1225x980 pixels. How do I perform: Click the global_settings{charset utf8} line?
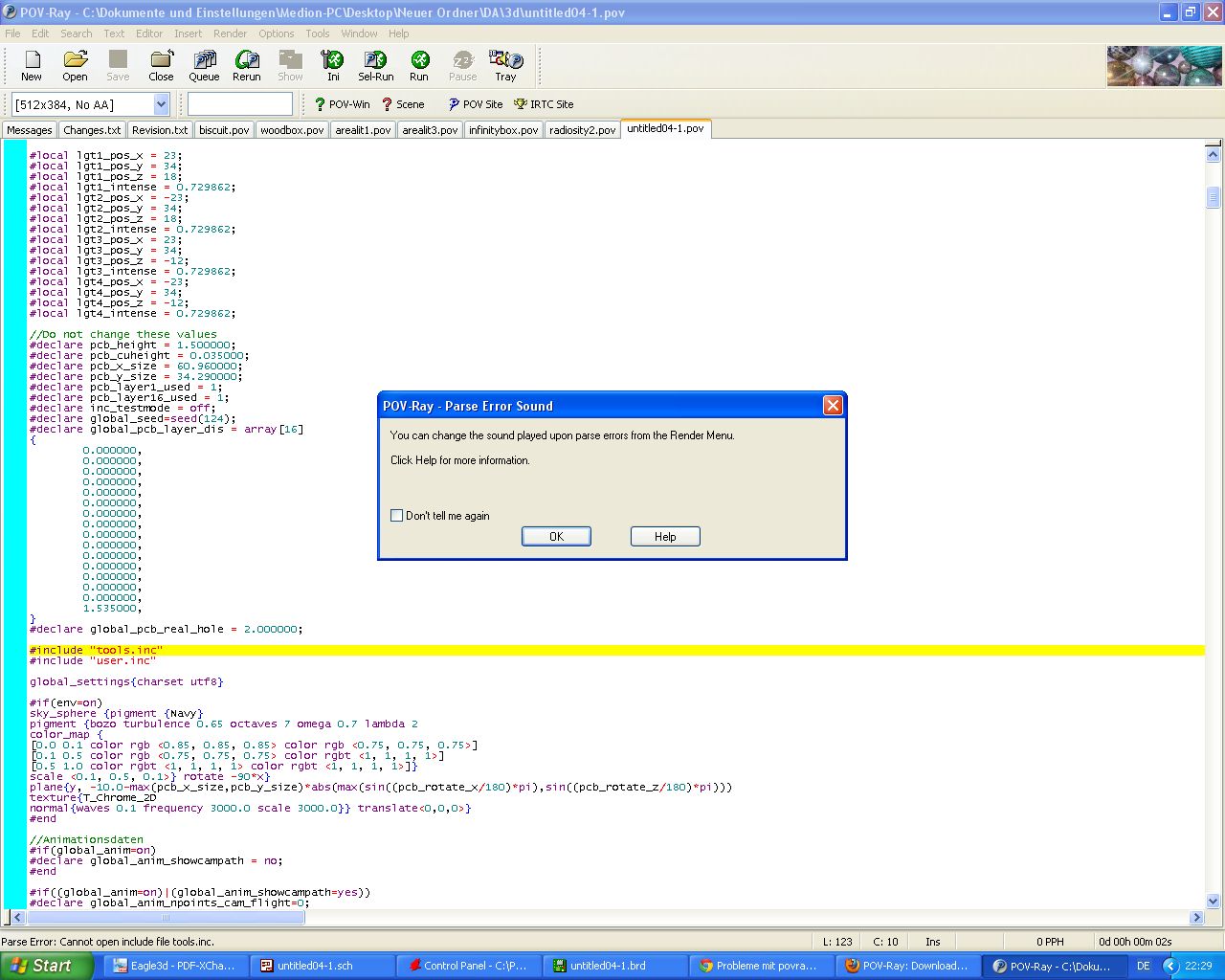[126, 682]
